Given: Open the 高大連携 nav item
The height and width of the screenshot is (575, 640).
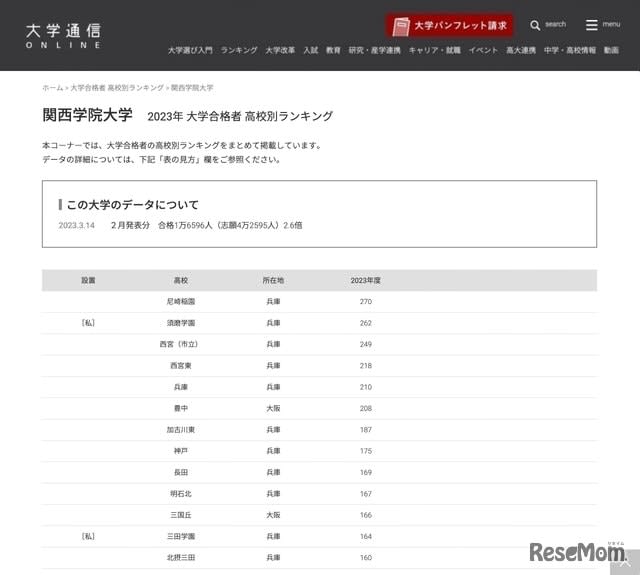Looking at the screenshot, I should [x=521, y=50].
